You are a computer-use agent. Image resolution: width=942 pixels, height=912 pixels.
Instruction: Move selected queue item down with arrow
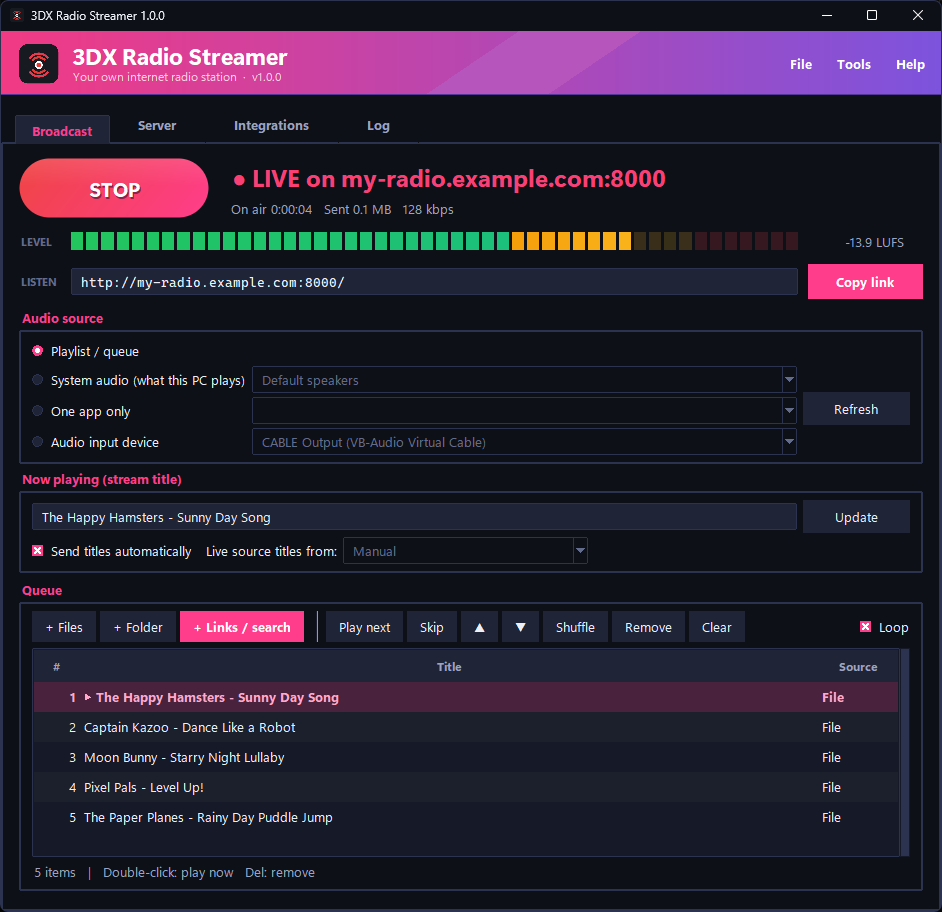[520, 627]
